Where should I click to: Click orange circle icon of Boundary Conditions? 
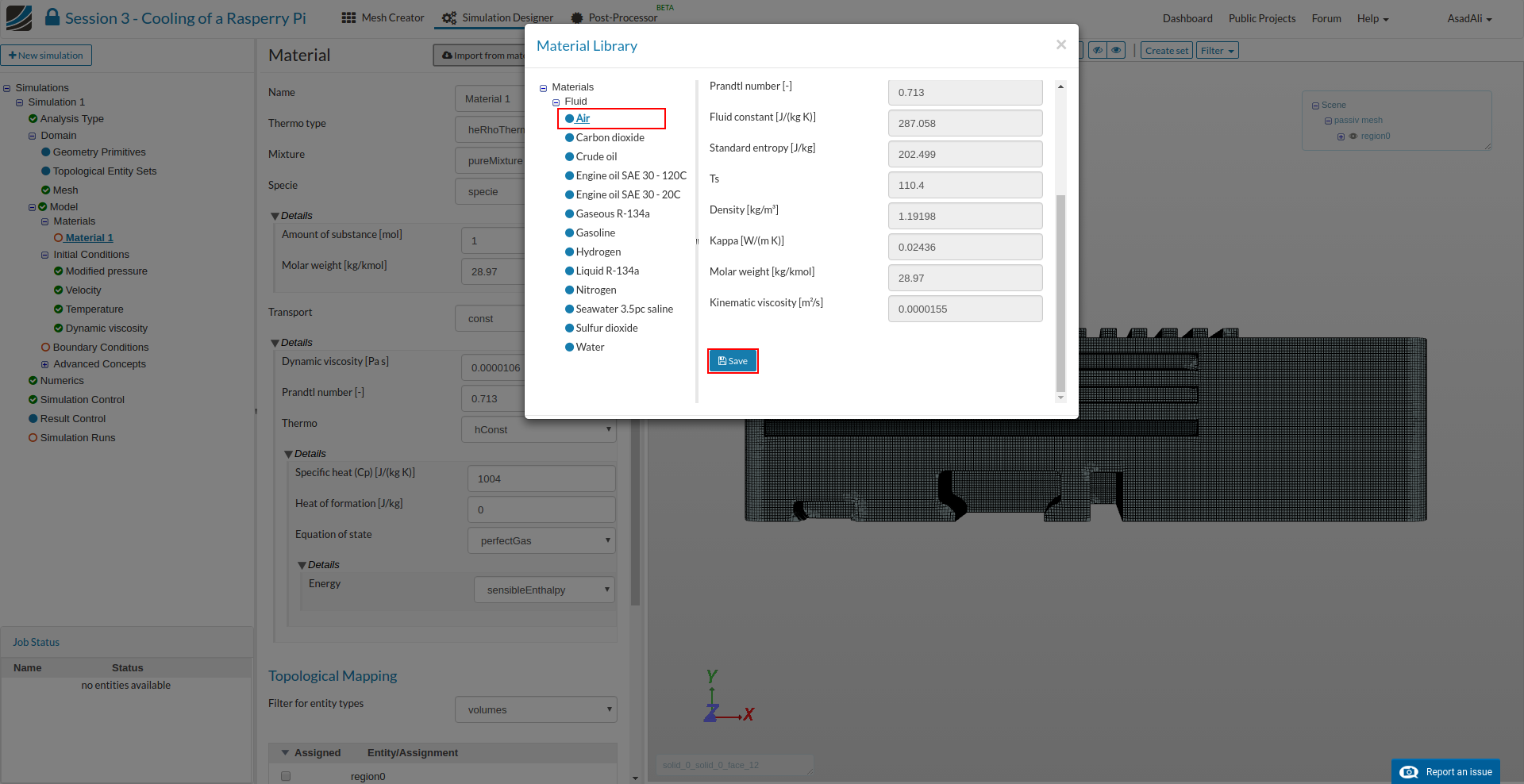(x=46, y=348)
